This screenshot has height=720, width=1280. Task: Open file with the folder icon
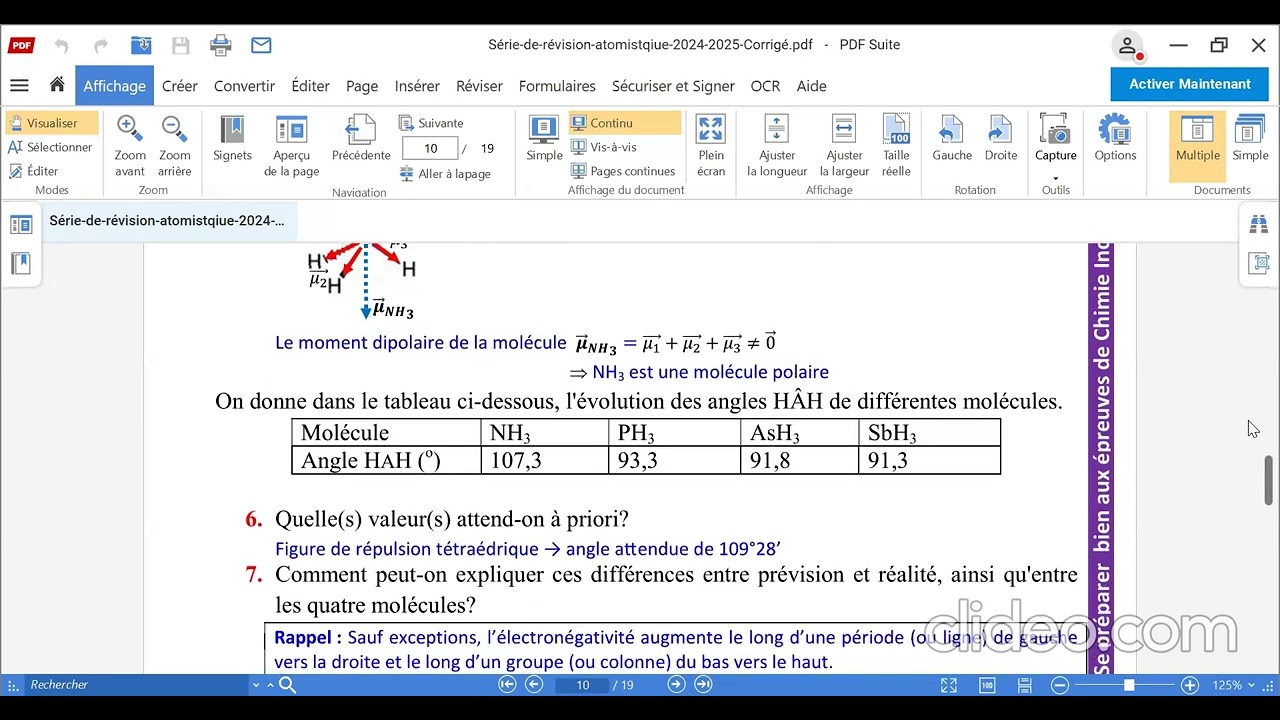pos(141,45)
